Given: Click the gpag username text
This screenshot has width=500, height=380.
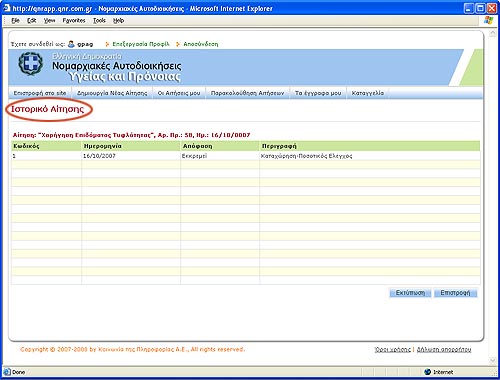Looking at the screenshot, I should coord(85,44).
